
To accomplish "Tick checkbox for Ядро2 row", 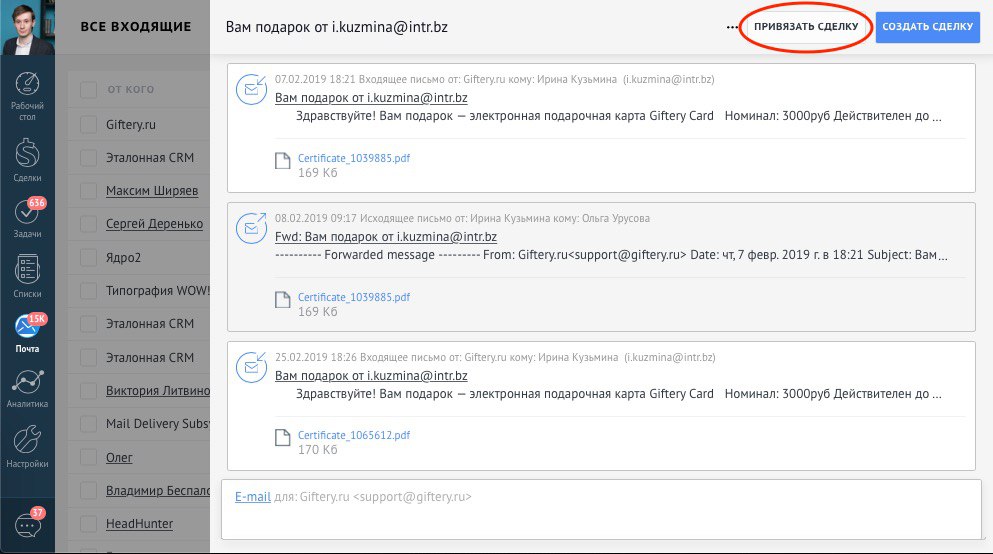I will [89, 258].
